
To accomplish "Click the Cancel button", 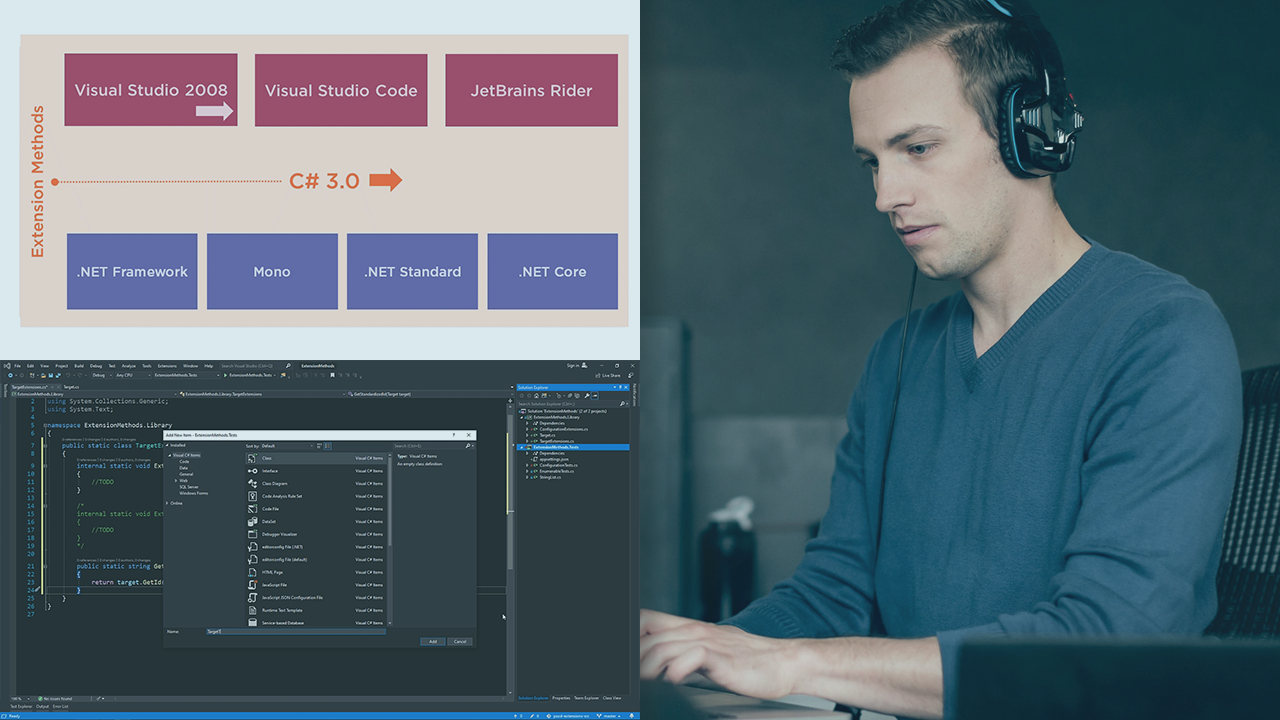I will [x=459, y=641].
